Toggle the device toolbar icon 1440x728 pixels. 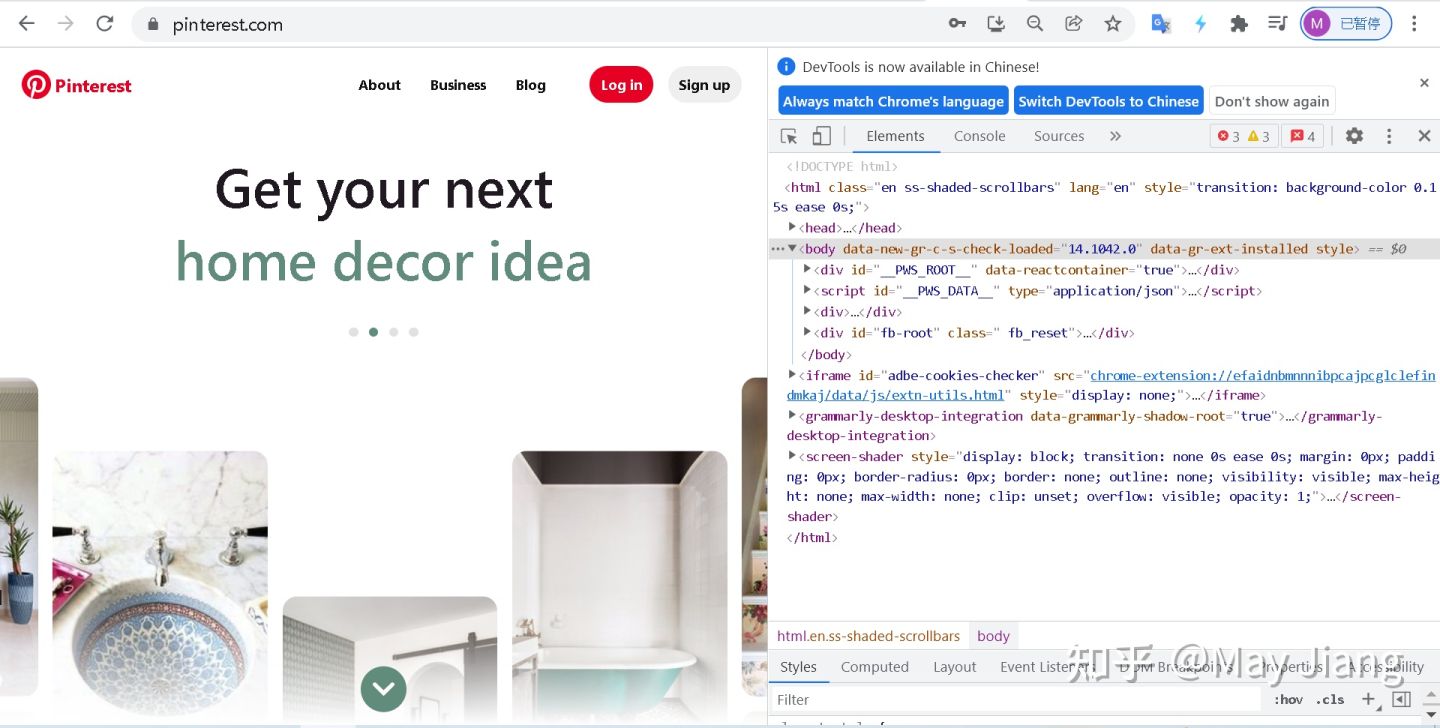[821, 136]
